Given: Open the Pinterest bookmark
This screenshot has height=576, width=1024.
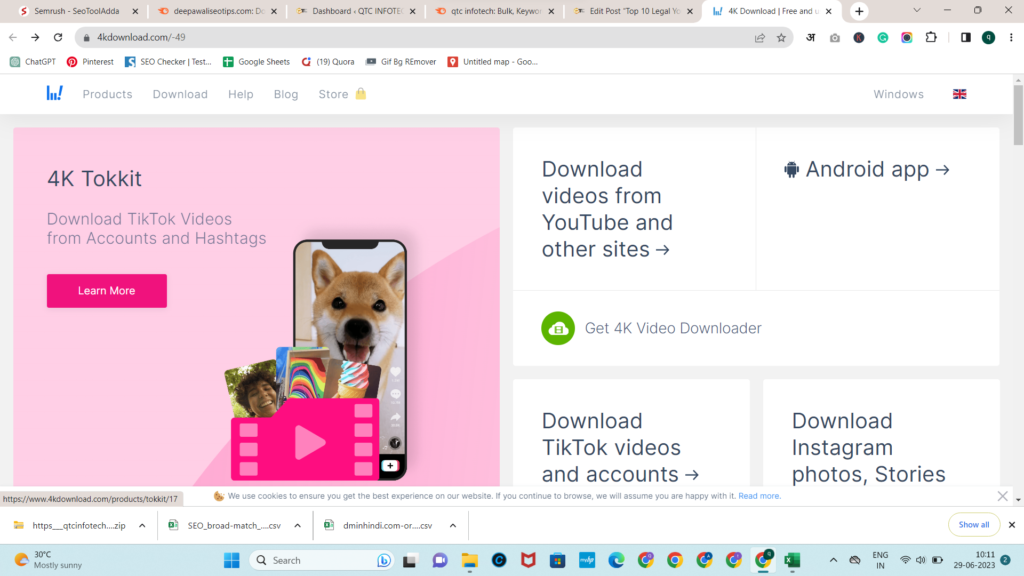Looking at the screenshot, I should (90, 61).
